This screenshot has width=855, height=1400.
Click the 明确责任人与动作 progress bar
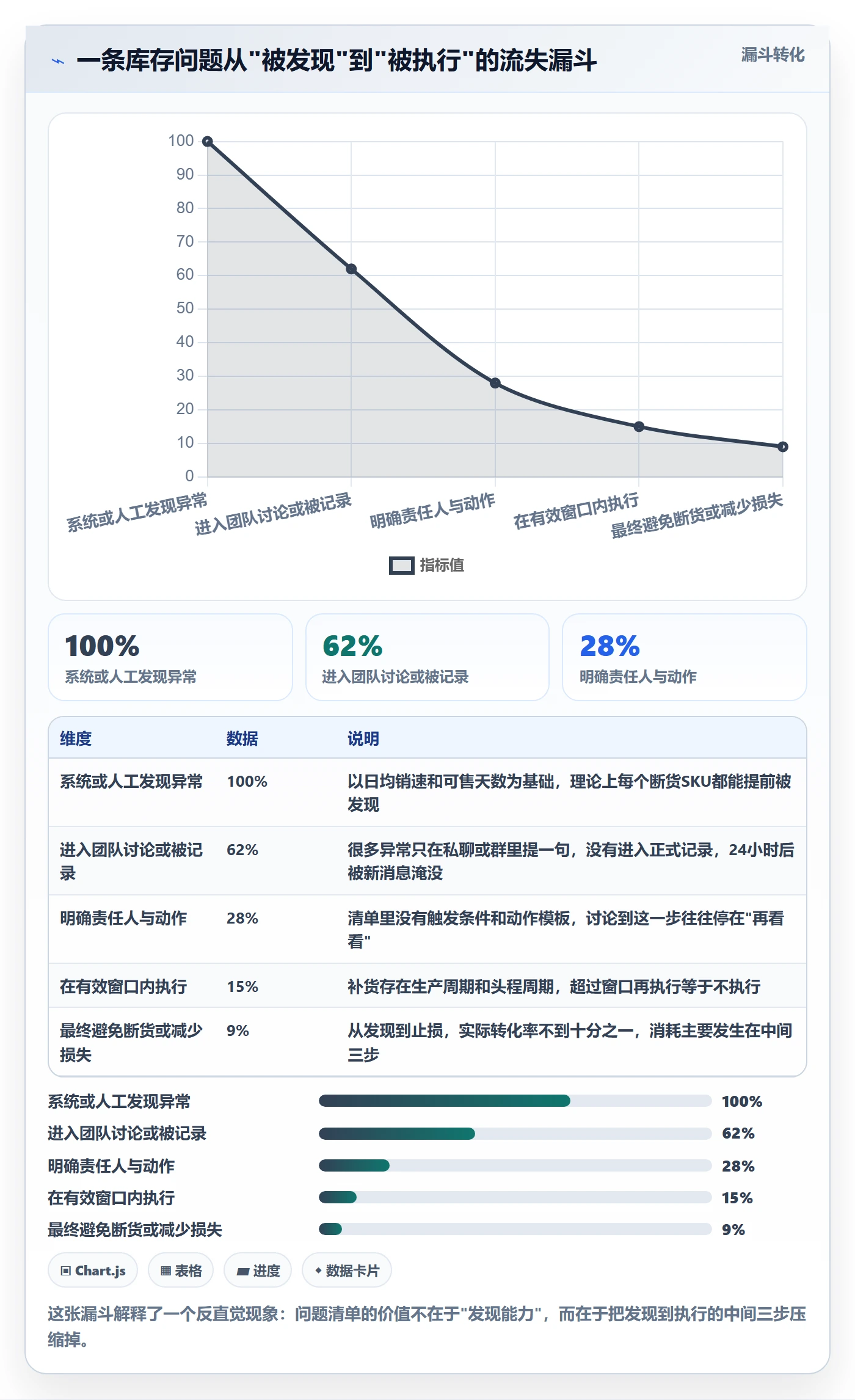[515, 1165]
